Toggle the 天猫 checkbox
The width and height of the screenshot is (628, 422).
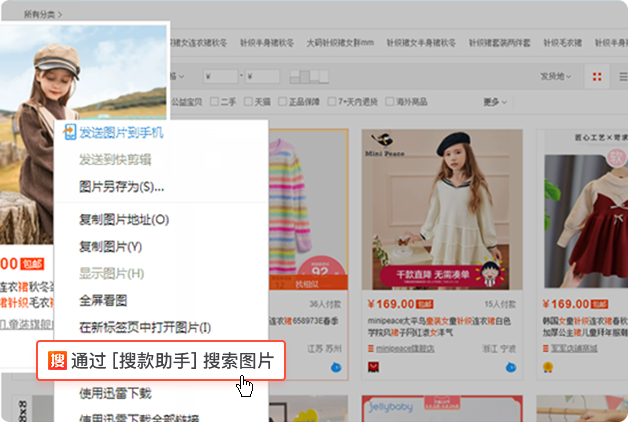(x=248, y=102)
